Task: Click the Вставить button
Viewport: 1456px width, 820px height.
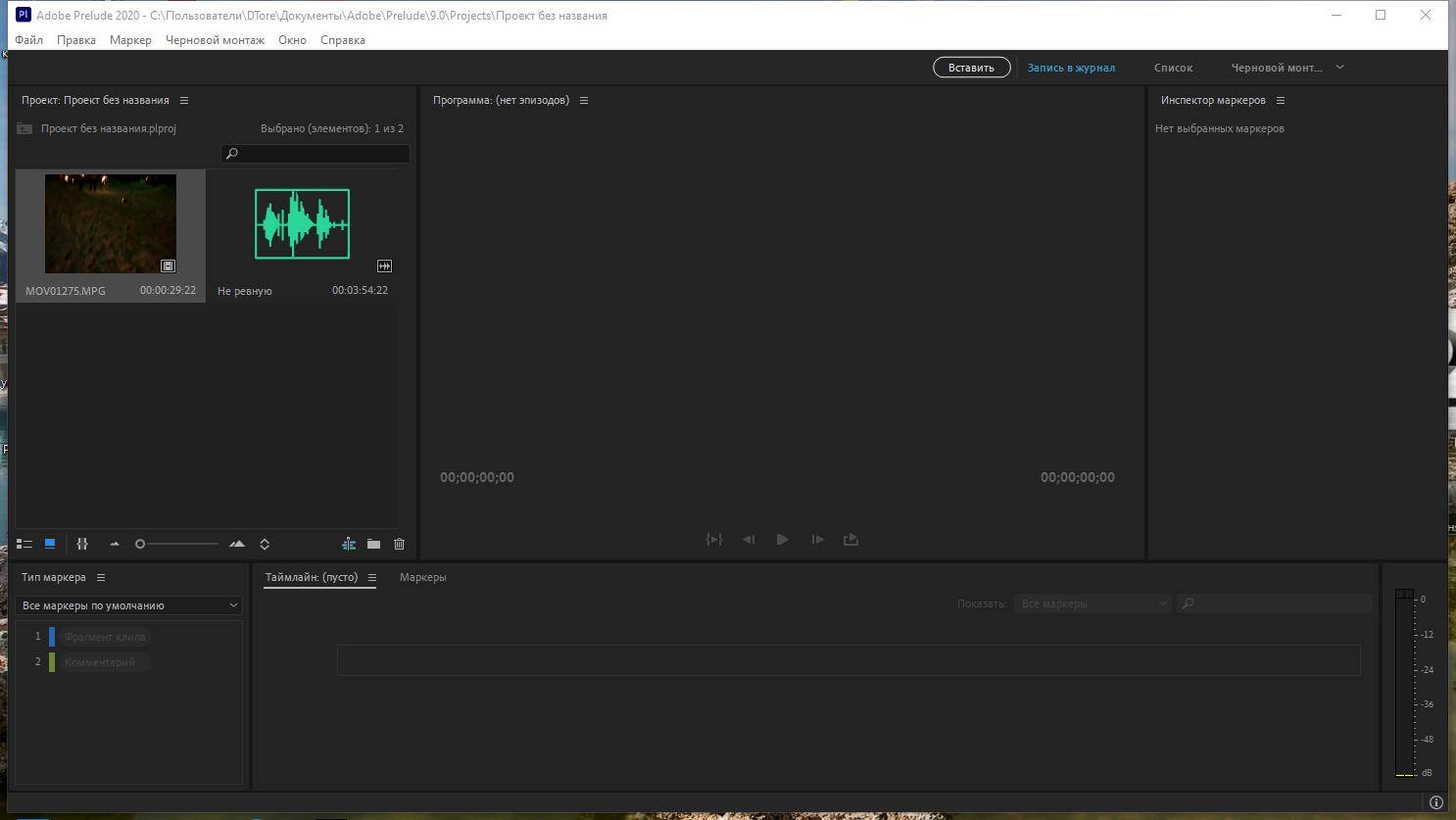Action: pos(971,68)
